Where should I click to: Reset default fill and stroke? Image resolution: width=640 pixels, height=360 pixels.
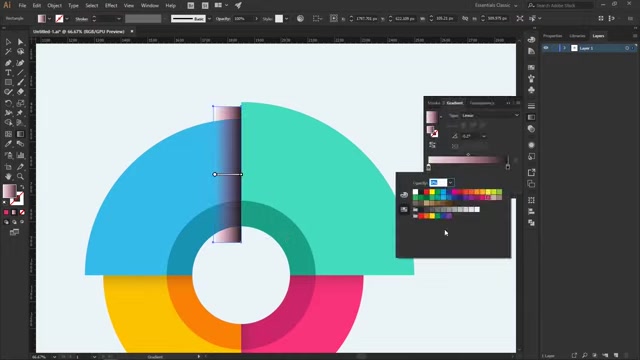tap(5, 202)
